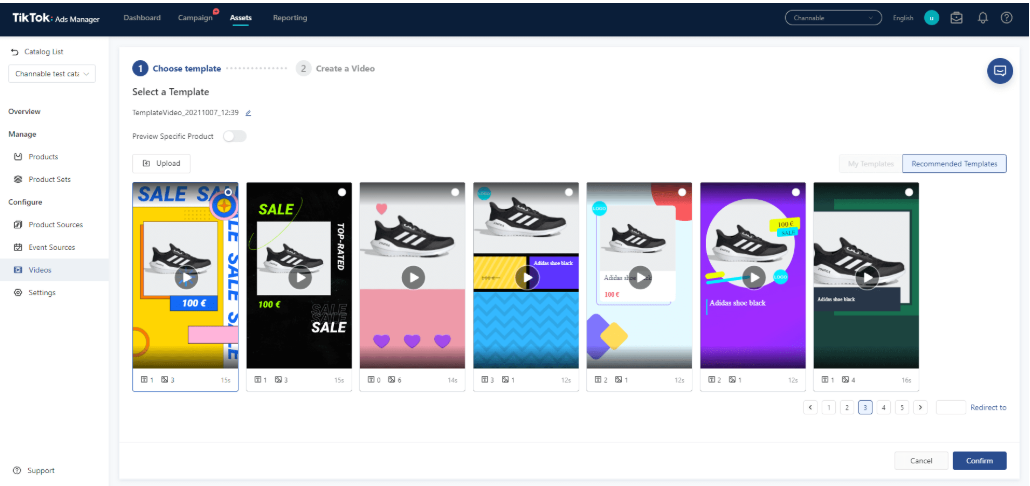The width and height of the screenshot is (1030, 486).
Task: Play the pink hearts template preview
Action: point(413,278)
